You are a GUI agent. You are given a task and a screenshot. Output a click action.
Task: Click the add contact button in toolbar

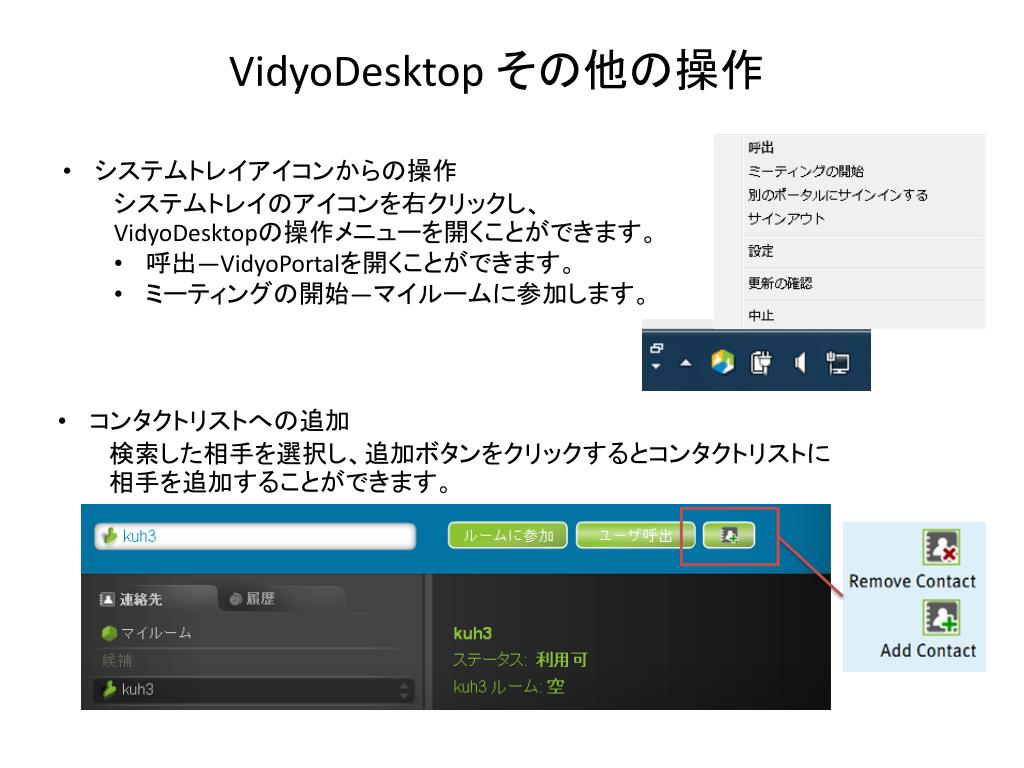pos(729,536)
